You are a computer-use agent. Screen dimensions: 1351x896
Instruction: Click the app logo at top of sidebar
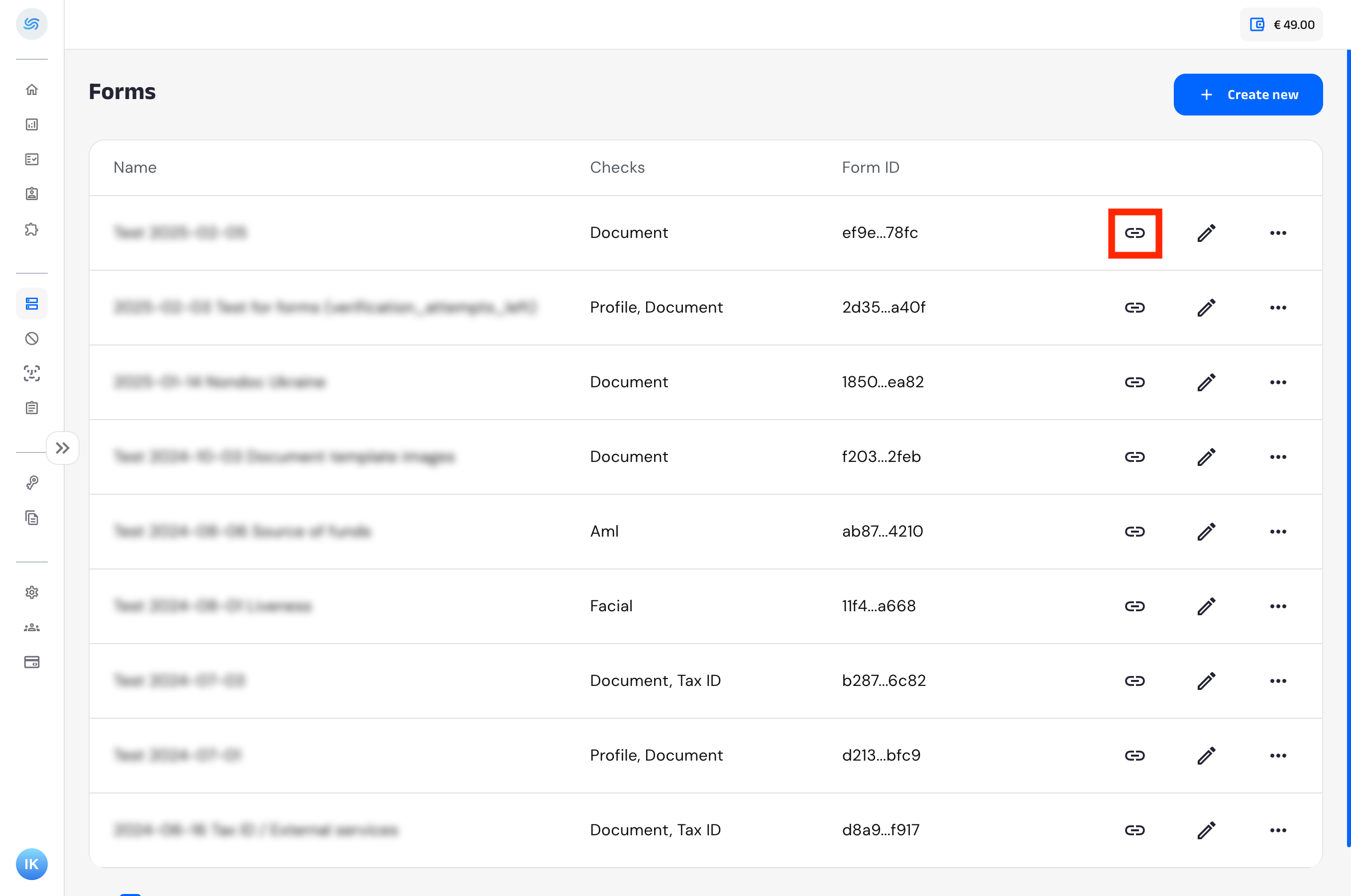click(x=32, y=24)
